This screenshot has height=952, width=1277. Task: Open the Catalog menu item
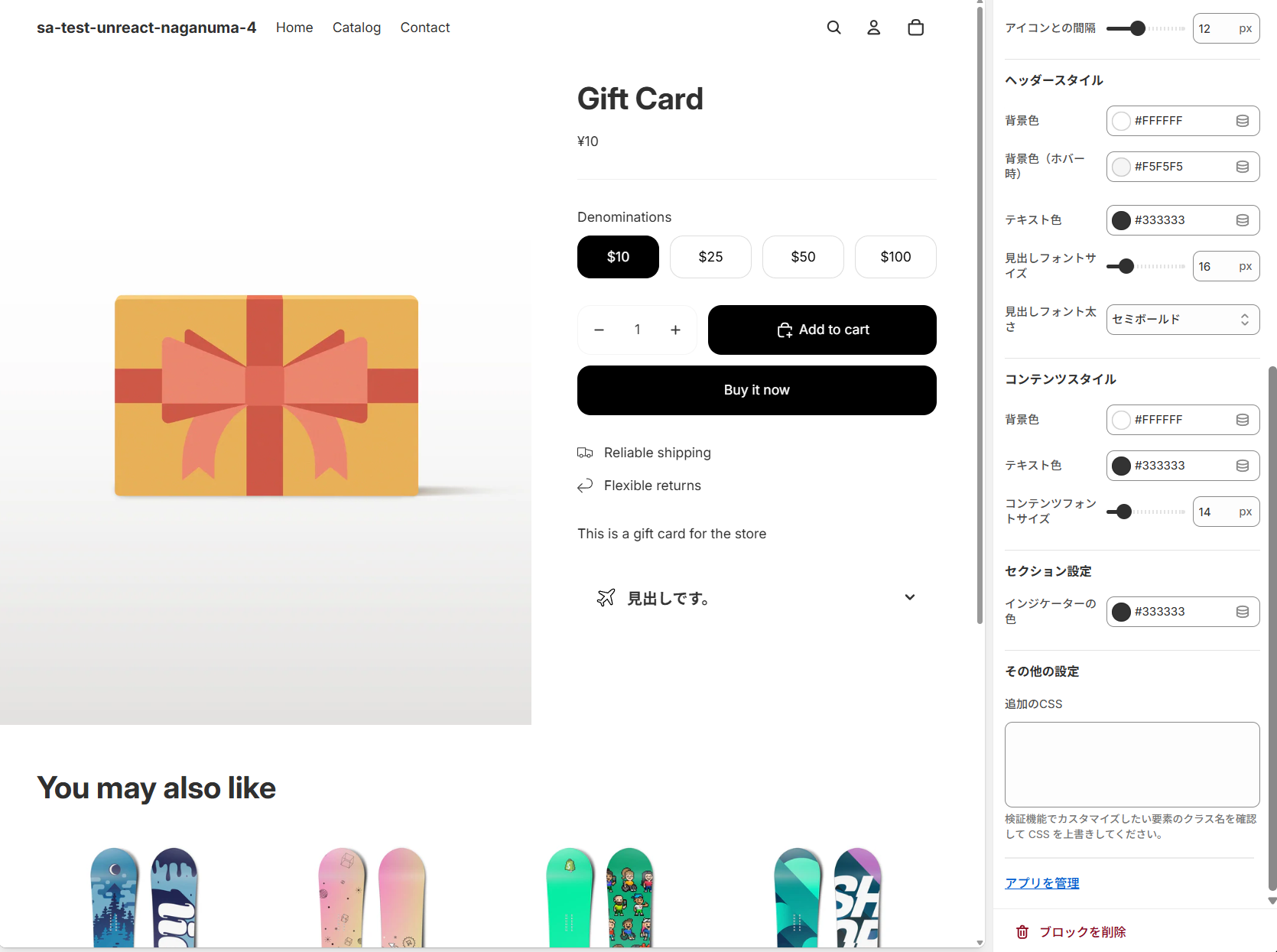click(x=356, y=28)
